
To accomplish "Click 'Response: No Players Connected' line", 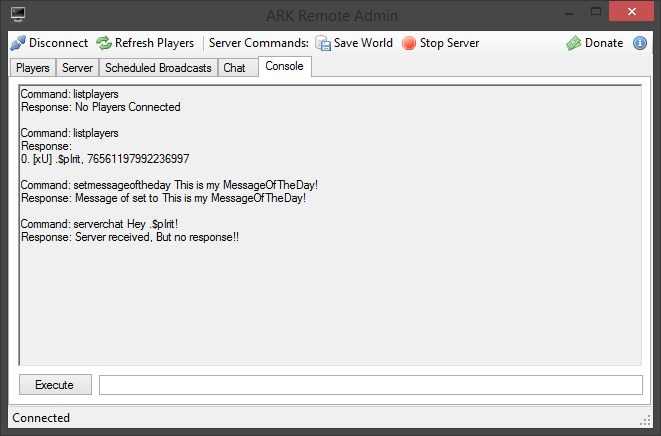I will [101, 107].
